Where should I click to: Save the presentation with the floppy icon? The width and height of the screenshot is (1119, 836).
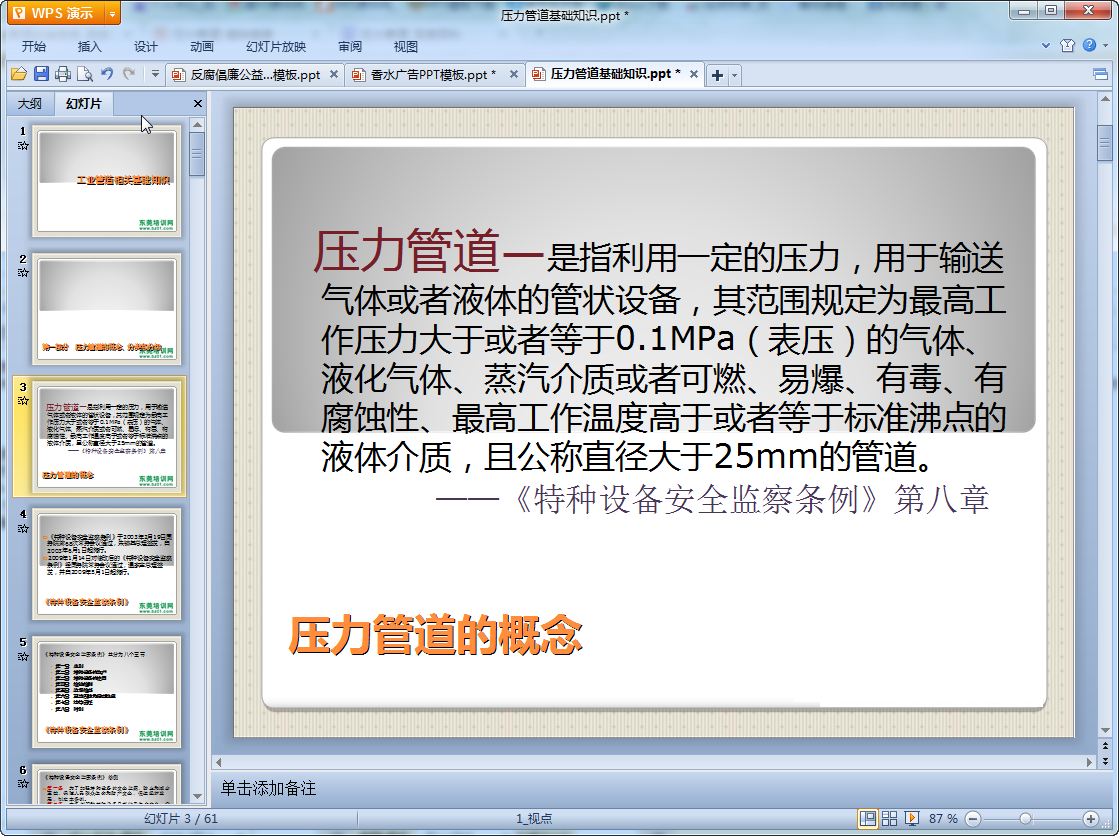tap(41, 74)
